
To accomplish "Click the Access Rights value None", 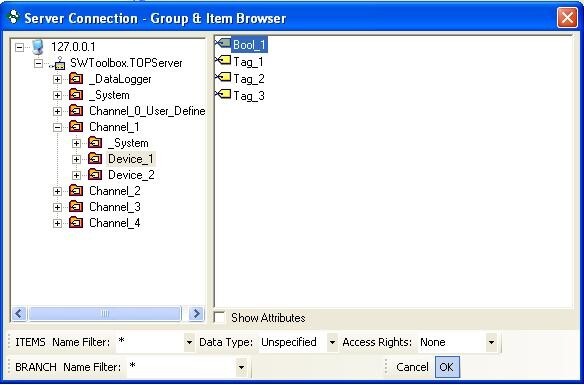I will point(432,342).
